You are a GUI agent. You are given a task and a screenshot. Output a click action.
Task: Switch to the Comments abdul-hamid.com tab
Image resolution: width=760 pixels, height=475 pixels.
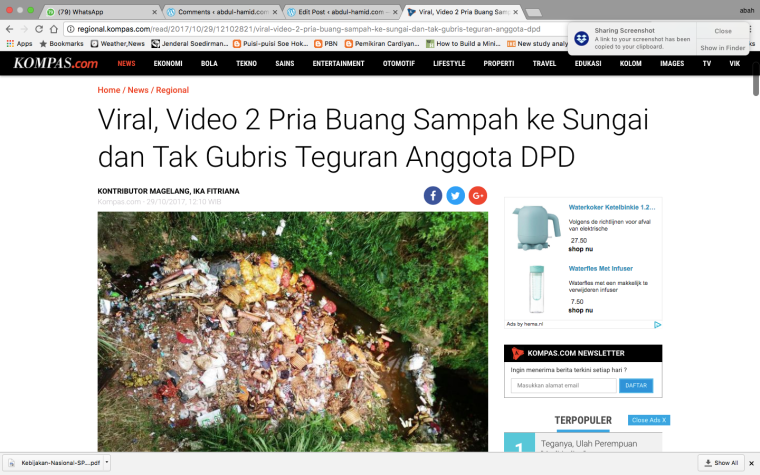[221, 12]
